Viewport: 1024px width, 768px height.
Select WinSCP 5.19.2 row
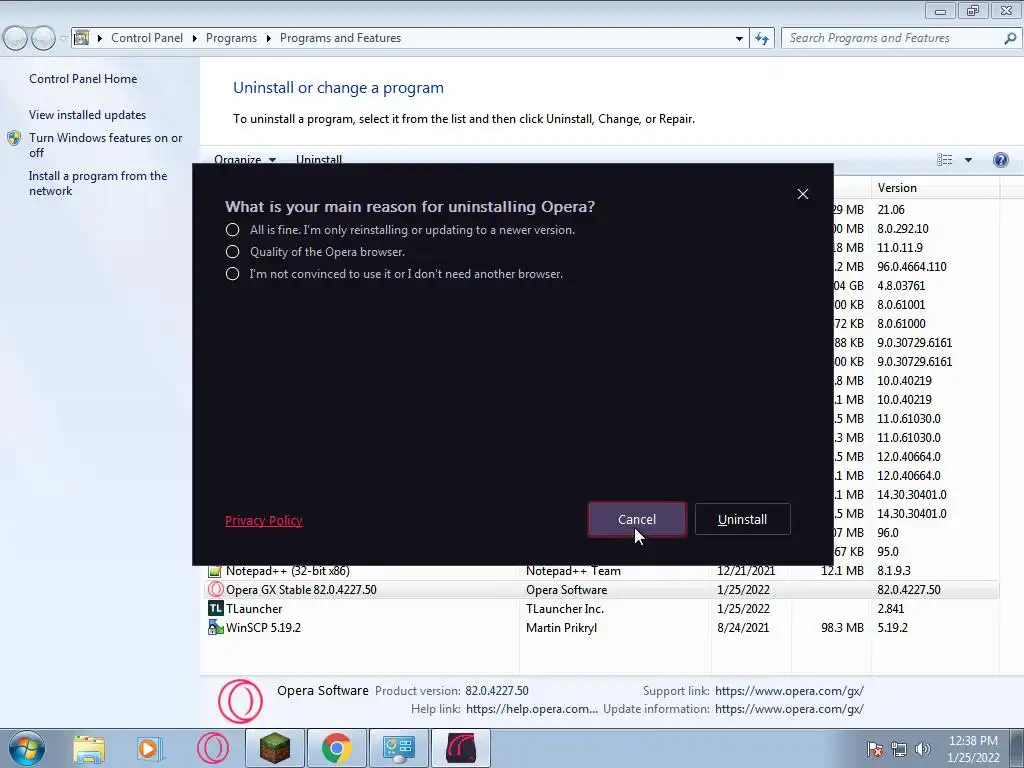(601, 628)
